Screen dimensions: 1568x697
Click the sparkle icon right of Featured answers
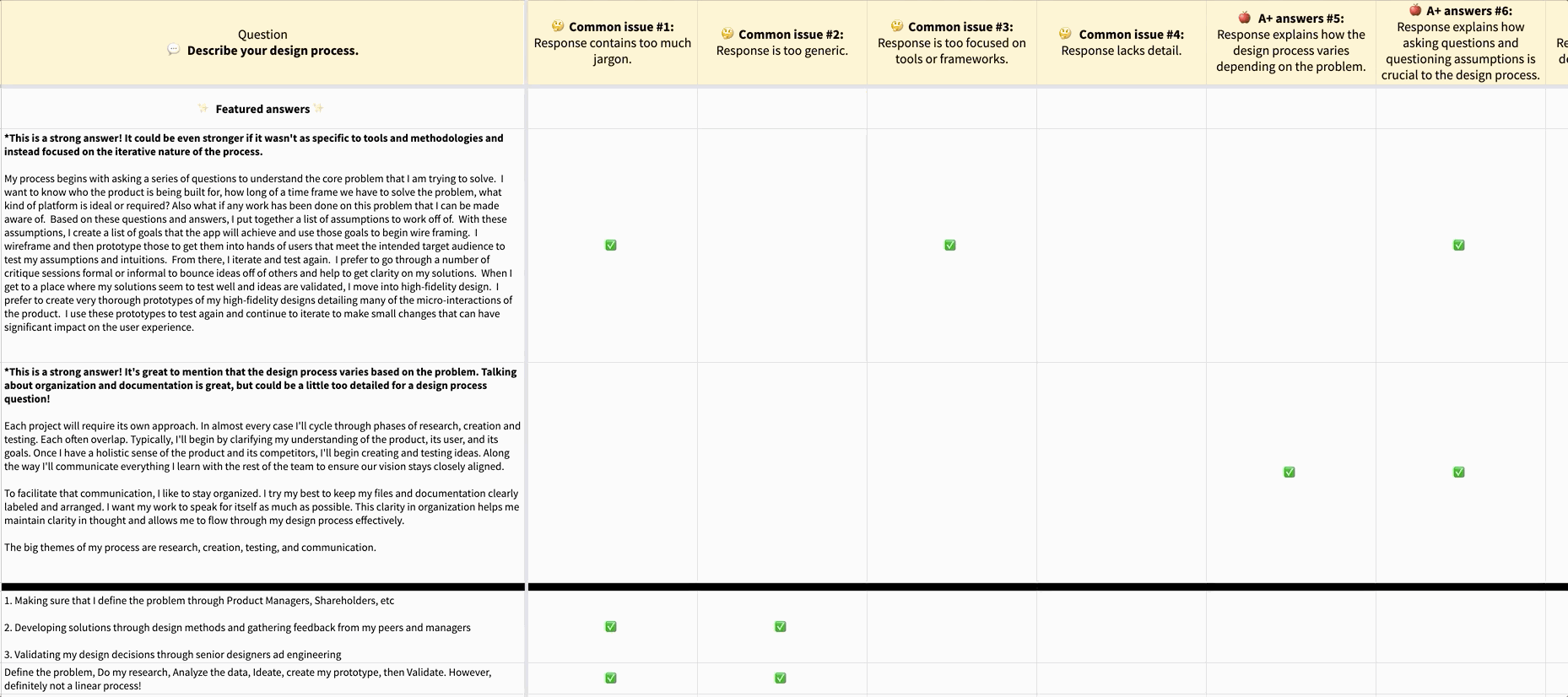click(x=318, y=108)
